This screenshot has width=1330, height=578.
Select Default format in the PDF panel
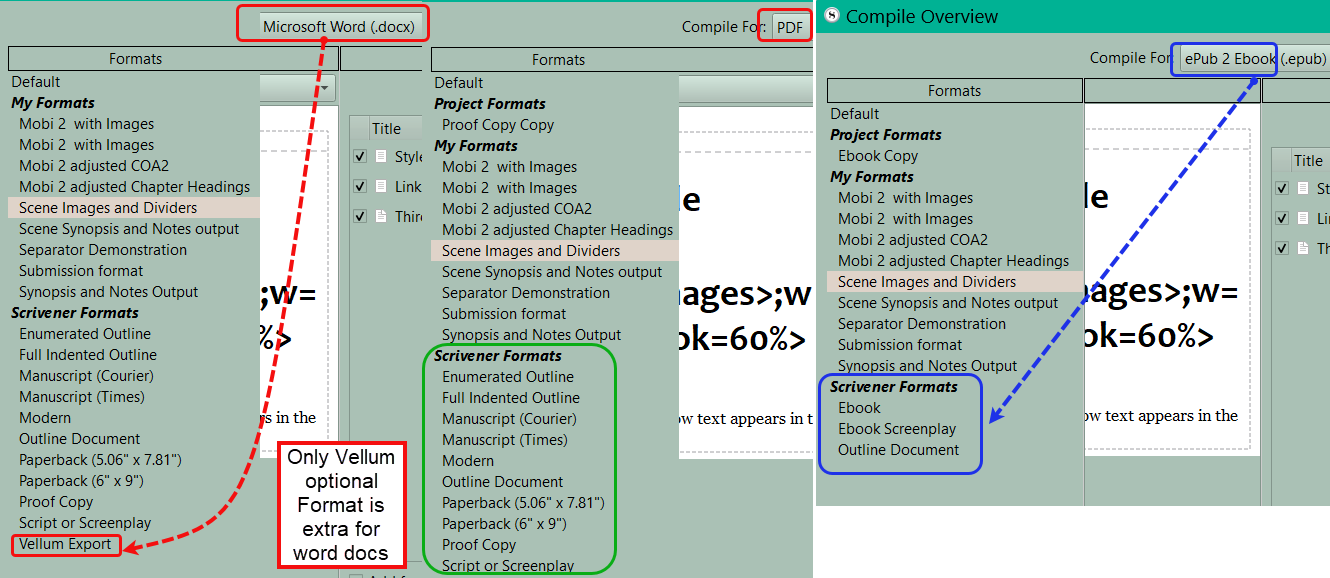[x=459, y=83]
